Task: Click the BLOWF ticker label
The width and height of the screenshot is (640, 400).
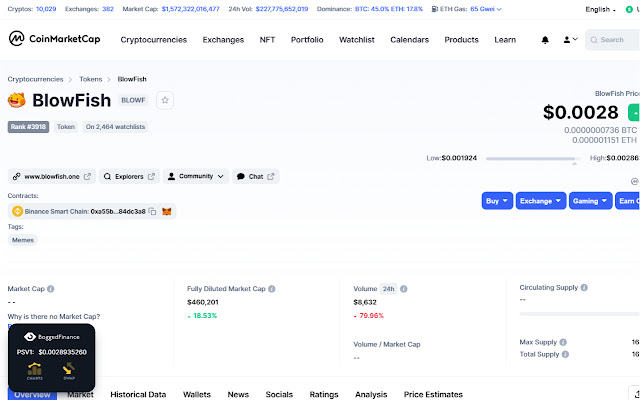Action: [x=133, y=100]
